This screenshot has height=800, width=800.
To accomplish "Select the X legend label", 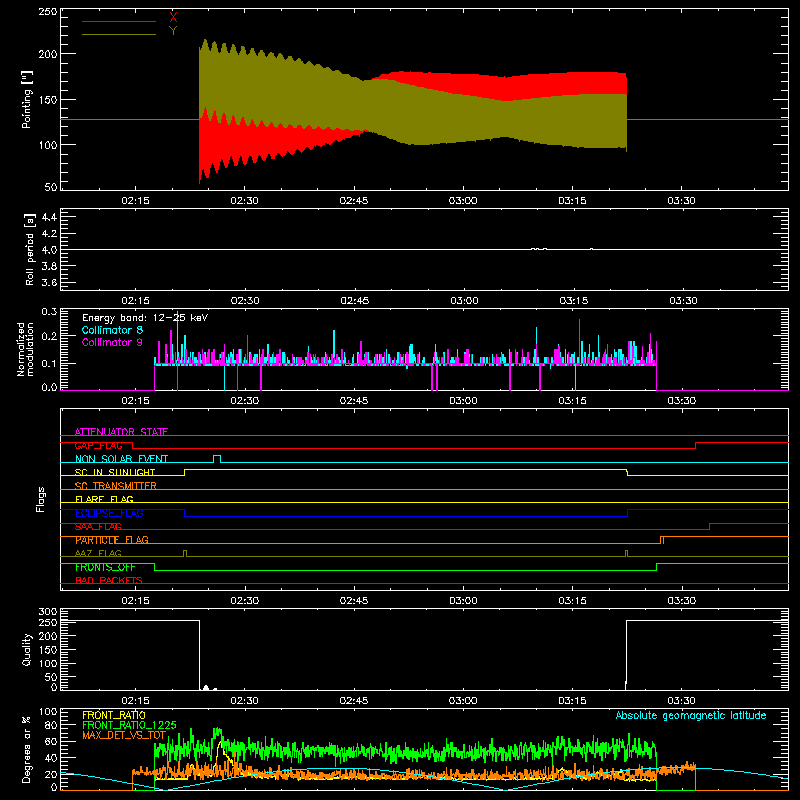I will point(173,18).
